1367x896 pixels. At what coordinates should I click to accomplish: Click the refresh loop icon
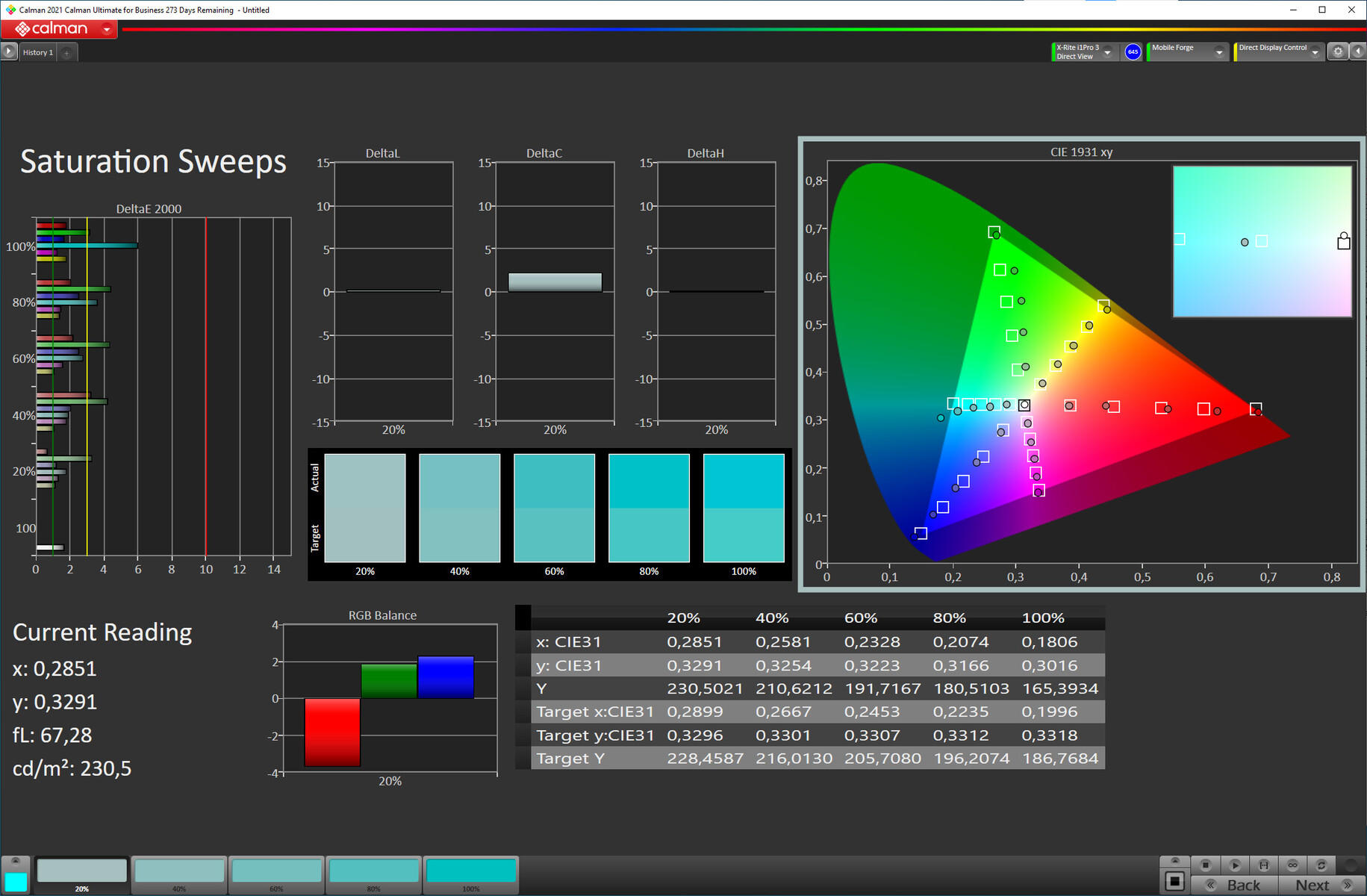click(x=1321, y=865)
